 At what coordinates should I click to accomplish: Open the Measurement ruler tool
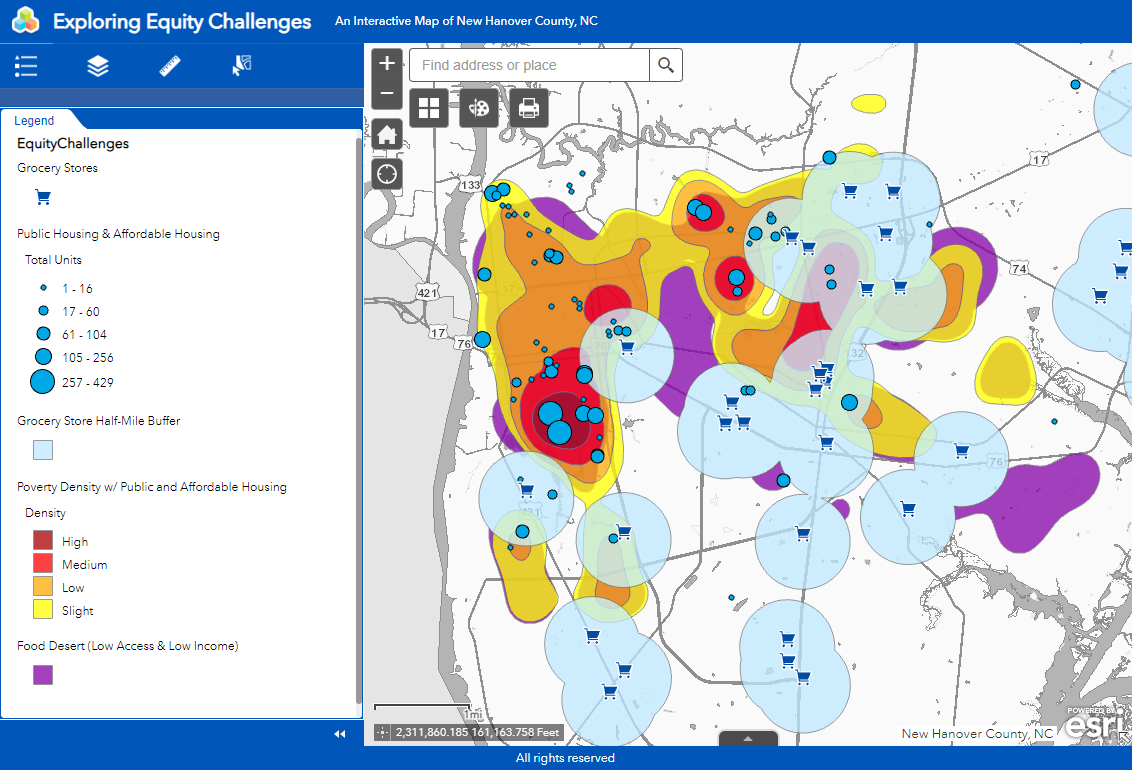pyautogui.click(x=170, y=66)
